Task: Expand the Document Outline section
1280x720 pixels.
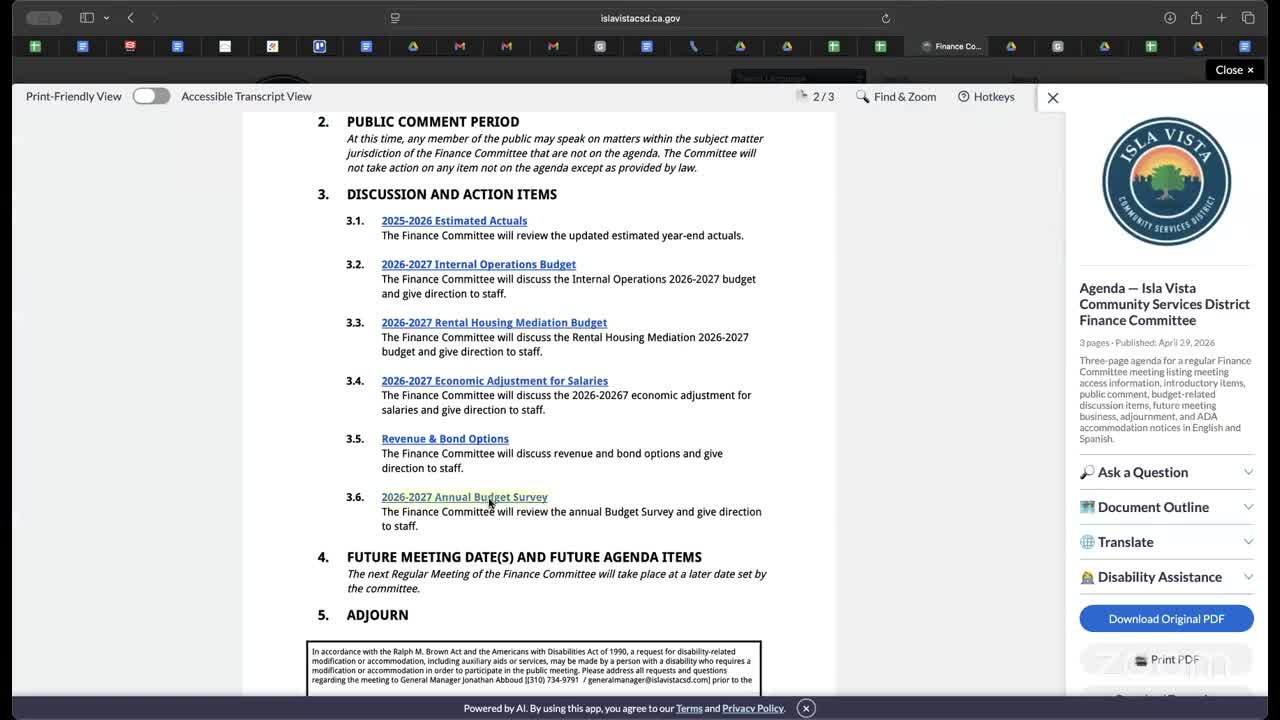Action: tap(1166, 507)
